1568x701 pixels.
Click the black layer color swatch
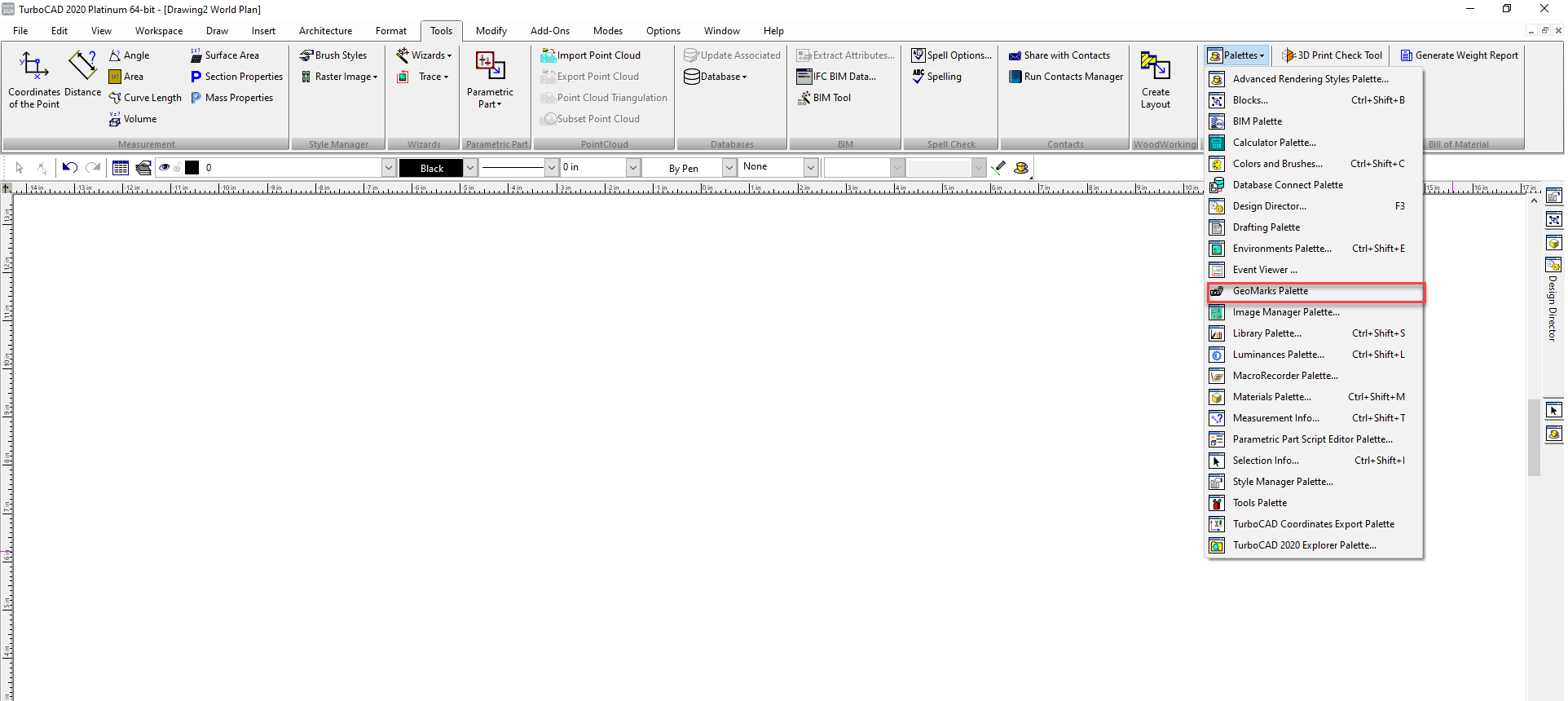point(192,168)
